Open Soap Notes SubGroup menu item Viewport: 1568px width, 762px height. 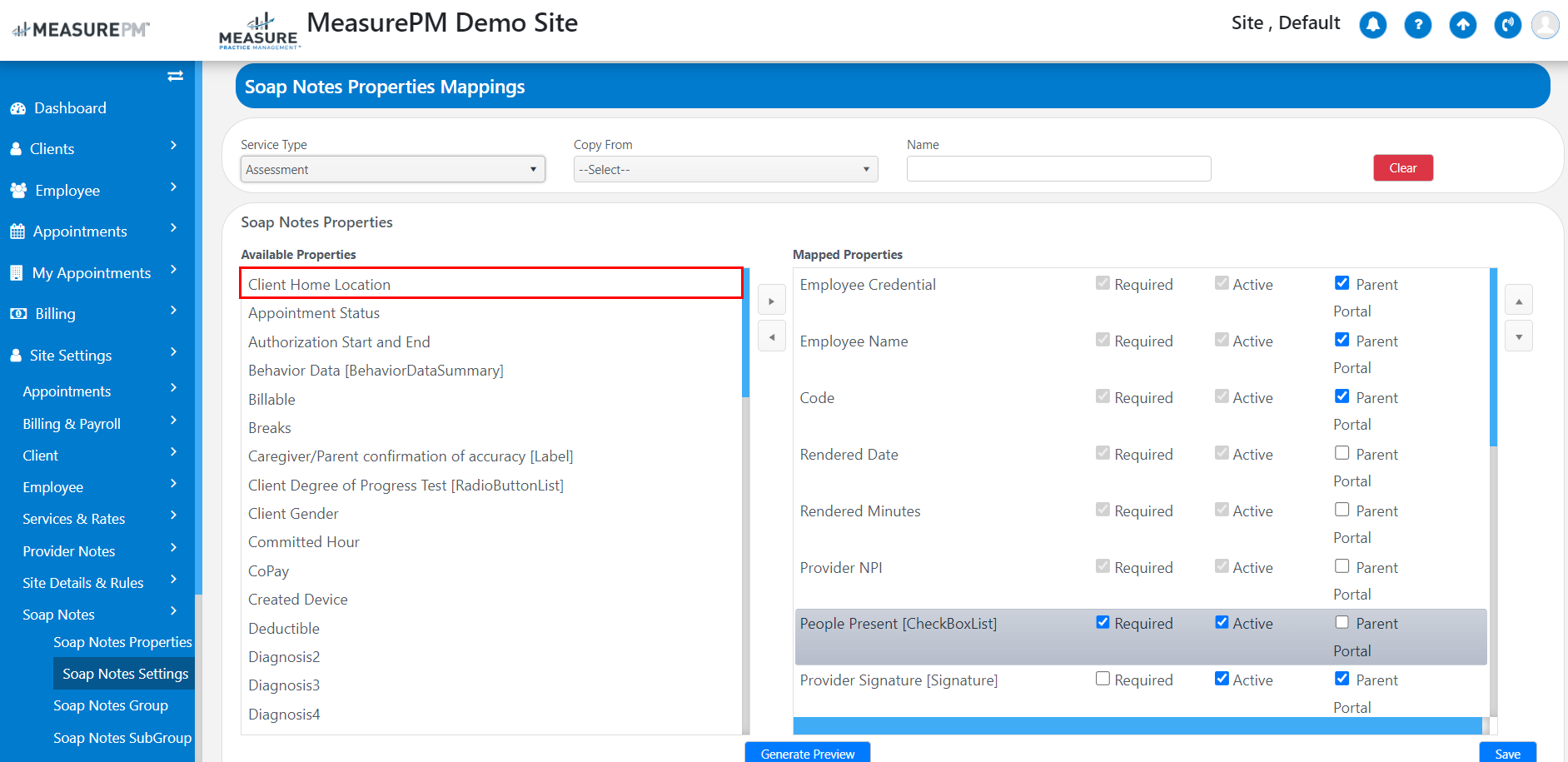point(122,738)
